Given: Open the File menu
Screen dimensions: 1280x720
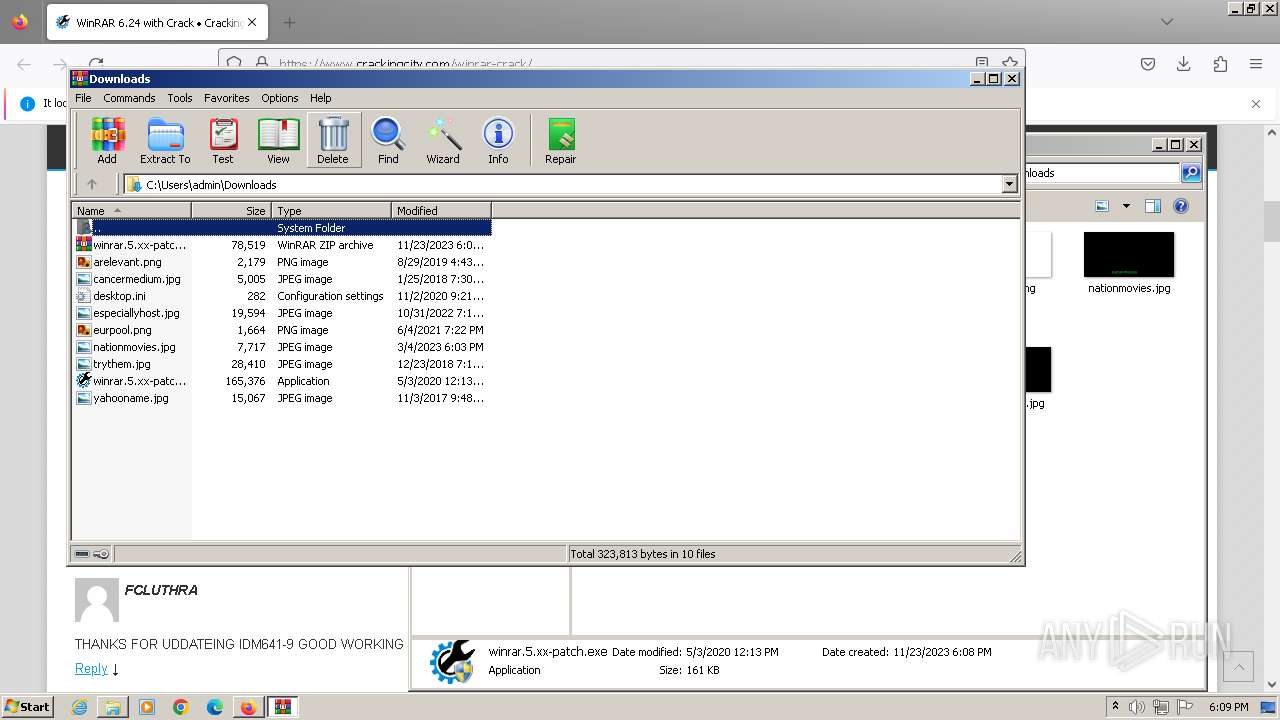Looking at the screenshot, I should 83,98.
